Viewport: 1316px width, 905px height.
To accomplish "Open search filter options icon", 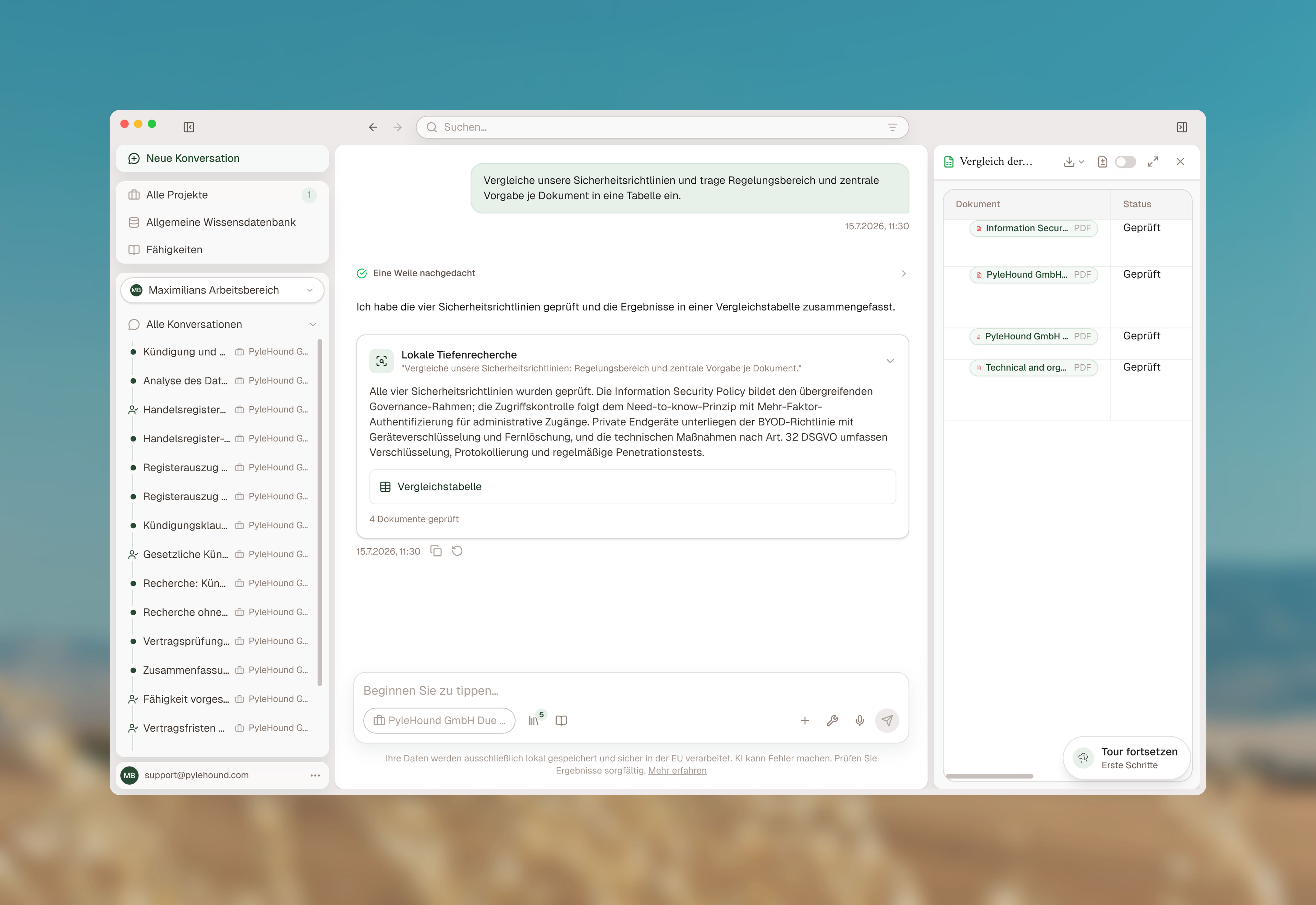I will tap(892, 127).
